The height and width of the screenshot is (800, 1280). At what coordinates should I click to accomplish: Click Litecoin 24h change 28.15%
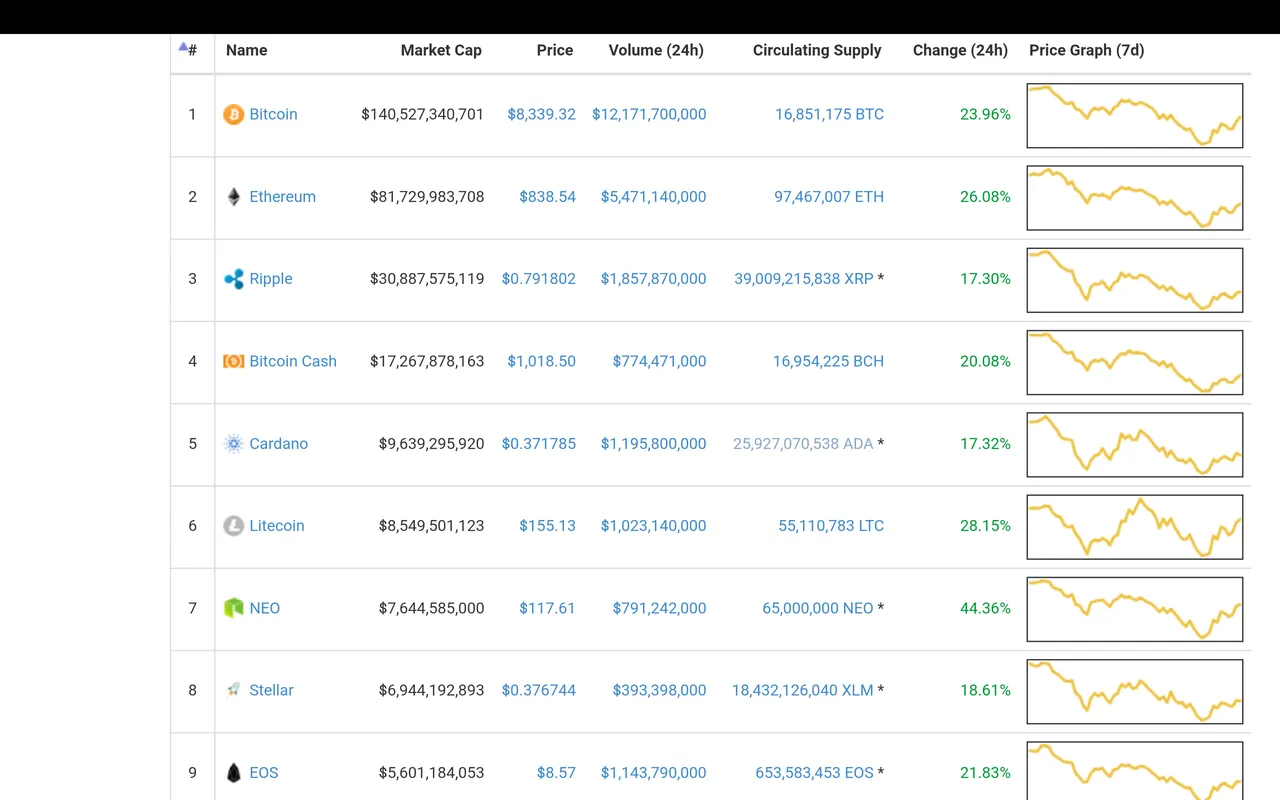[985, 526]
